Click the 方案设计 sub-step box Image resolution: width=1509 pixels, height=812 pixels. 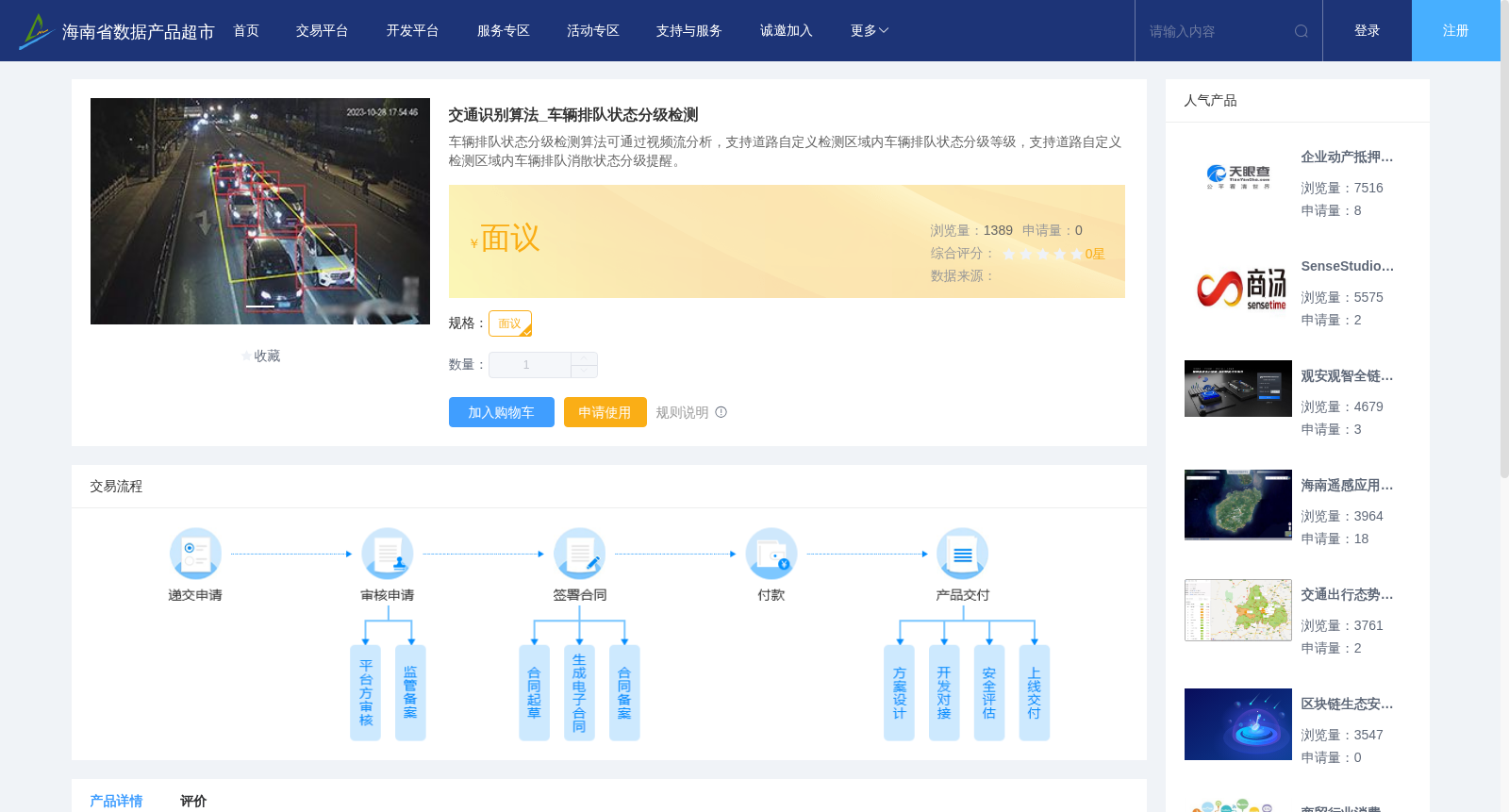point(899,692)
